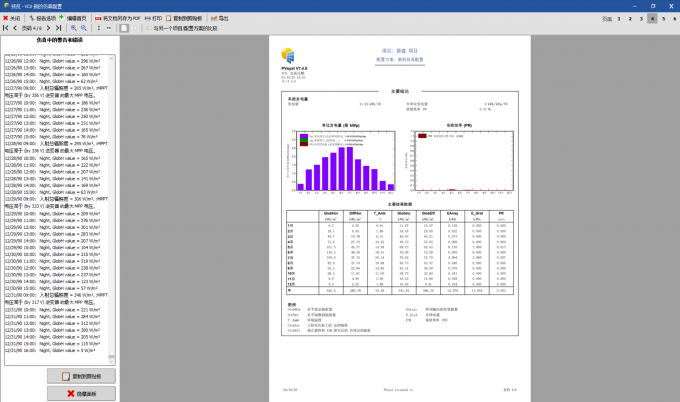Click the T_Amb table column header
The height and width of the screenshot is (402, 680).
point(379,213)
